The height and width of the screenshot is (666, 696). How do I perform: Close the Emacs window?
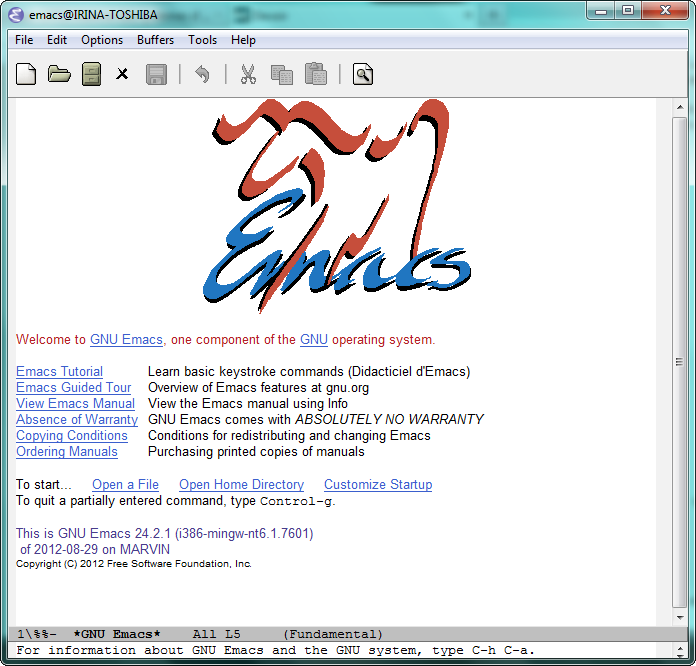coord(664,11)
